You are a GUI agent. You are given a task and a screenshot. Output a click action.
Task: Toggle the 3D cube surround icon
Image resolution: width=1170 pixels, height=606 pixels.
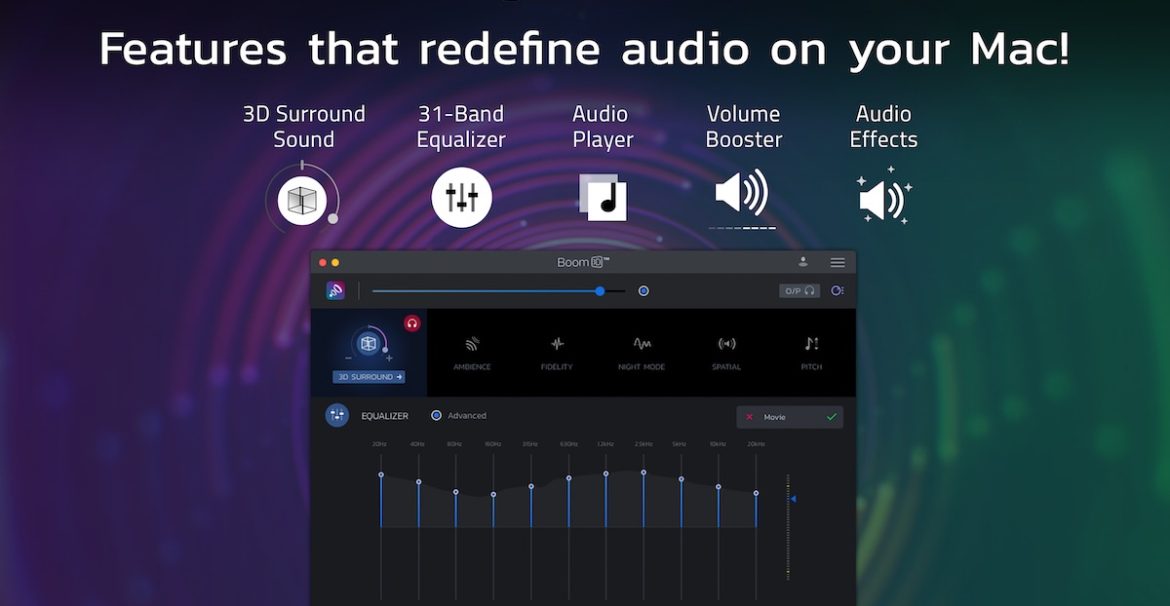pyautogui.click(x=368, y=343)
